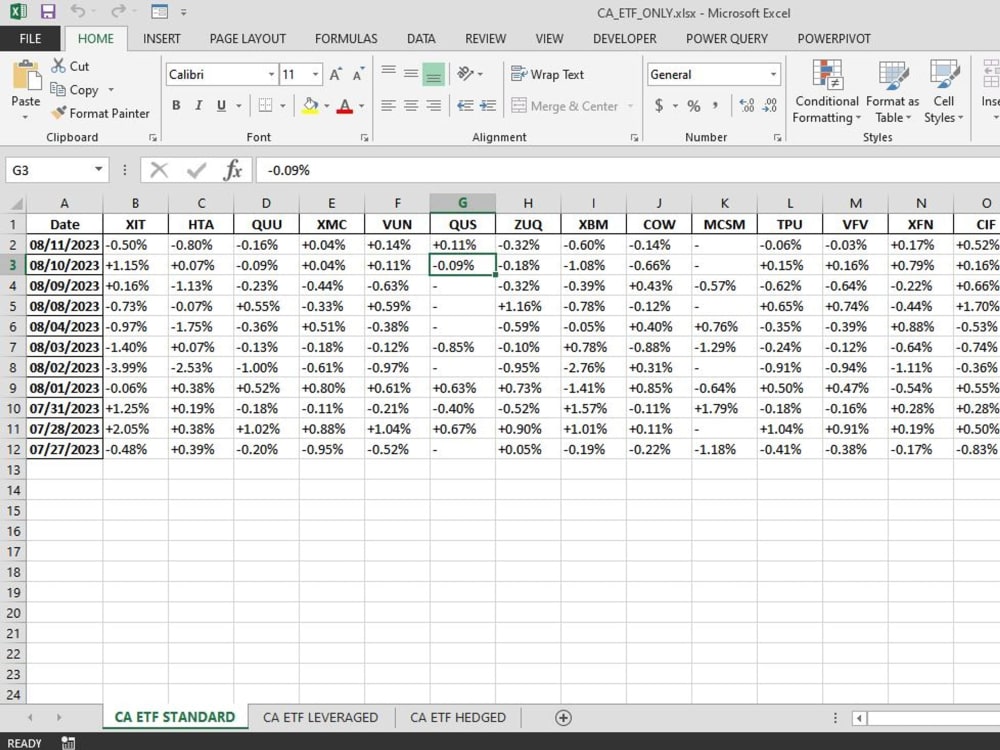This screenshot has height=750, width=1000.
Task: Select the cell showing -3.99%
Action: point(135,367)
